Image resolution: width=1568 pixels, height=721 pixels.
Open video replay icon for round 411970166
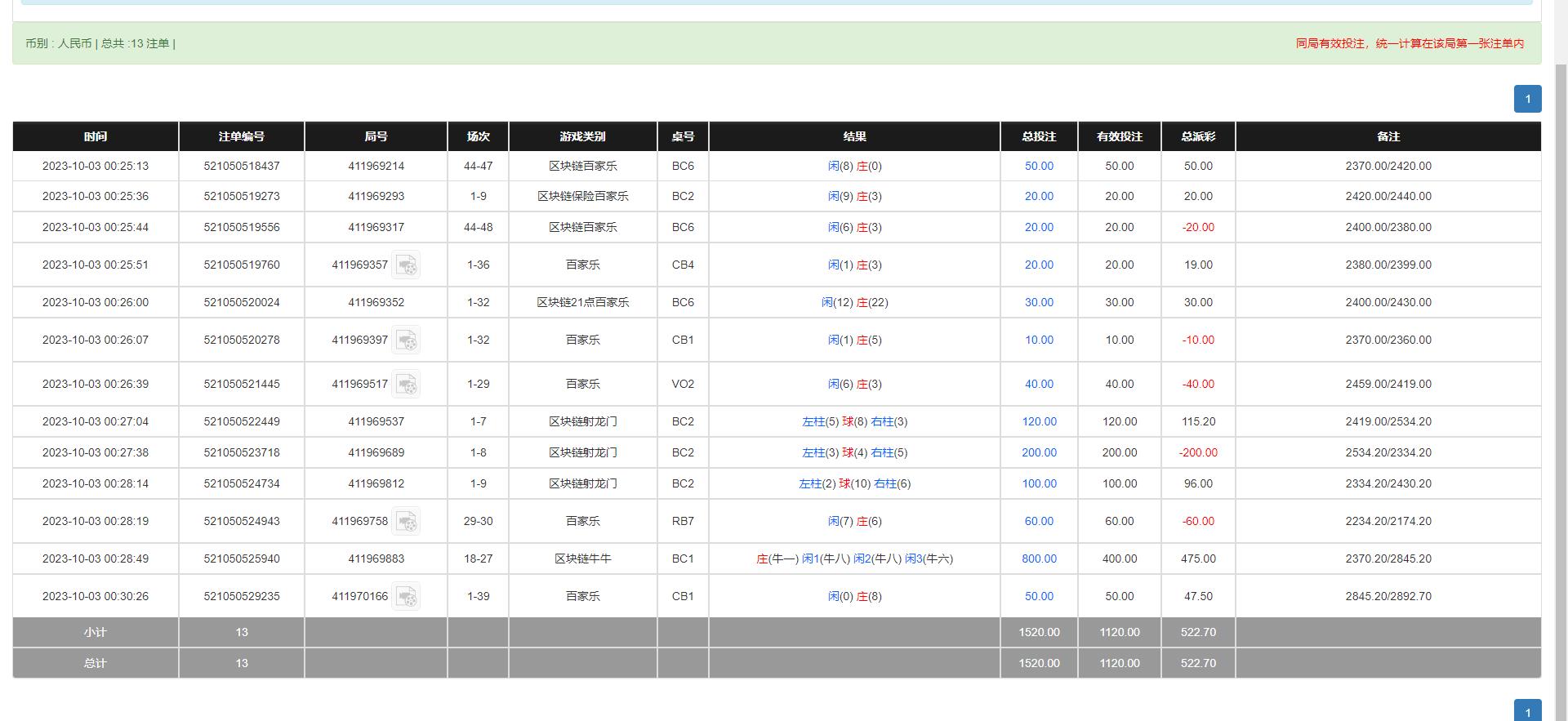click(x=406, y=596)
